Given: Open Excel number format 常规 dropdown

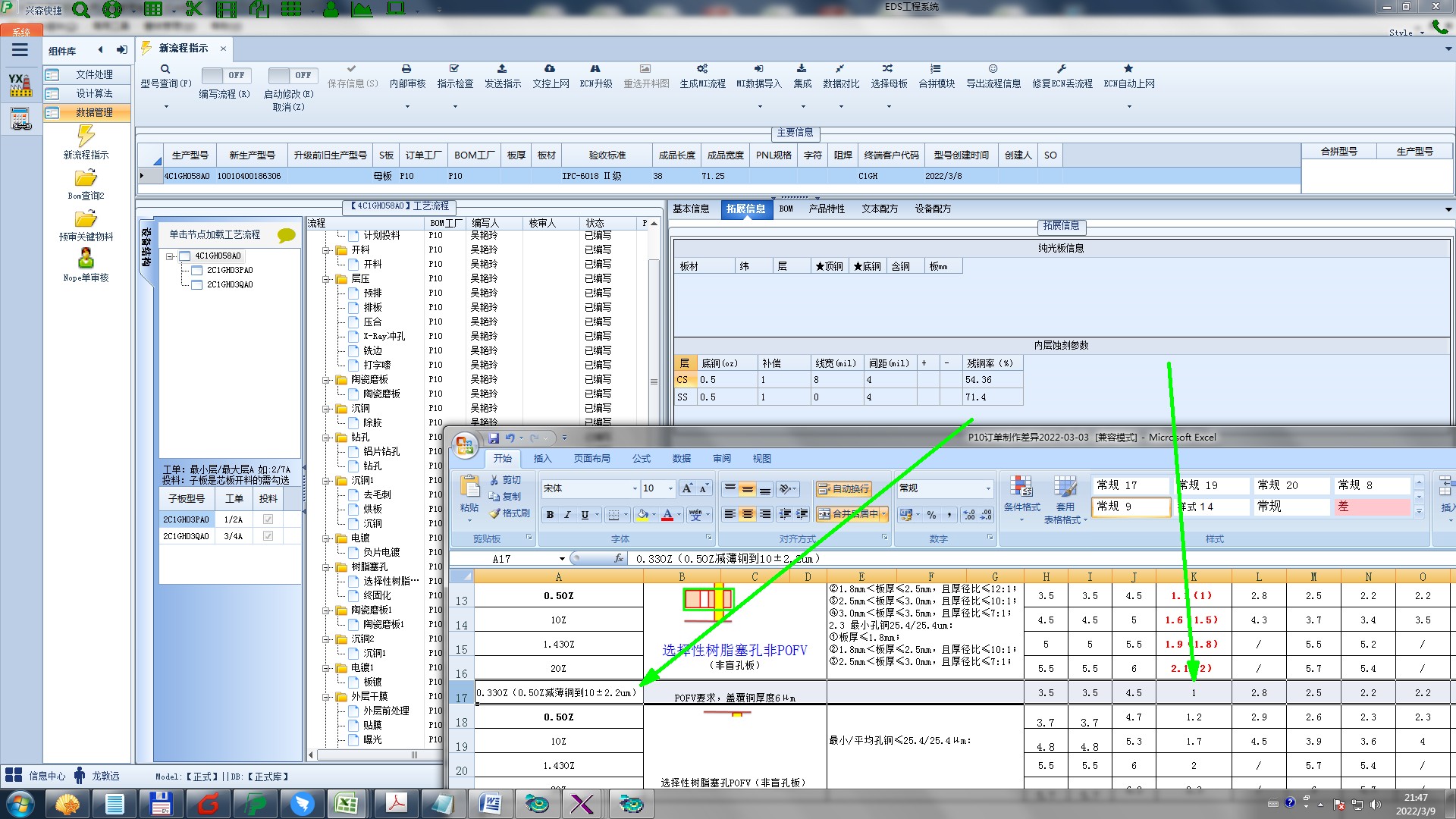Looking at the screenshot, I should click(987, 488).
